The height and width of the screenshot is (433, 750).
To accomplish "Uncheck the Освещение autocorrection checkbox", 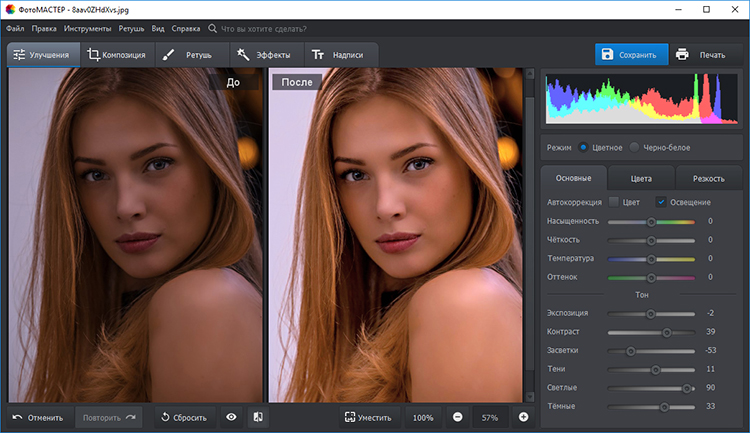I will pos(661,202).
